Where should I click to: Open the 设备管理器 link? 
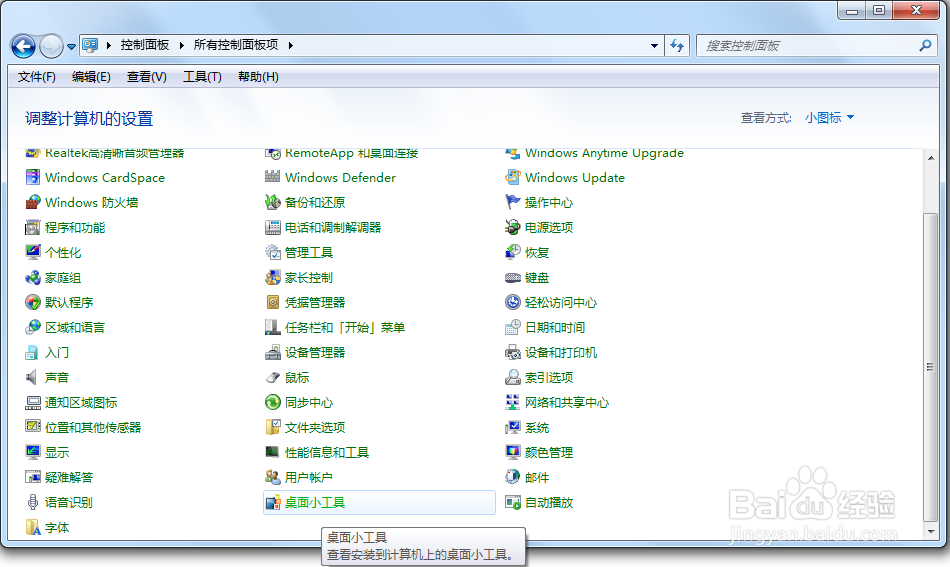point(315,353)
